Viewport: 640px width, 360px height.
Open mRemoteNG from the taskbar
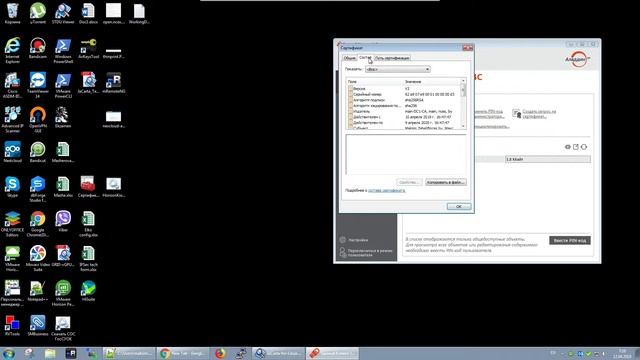click(x=71, y=353)
